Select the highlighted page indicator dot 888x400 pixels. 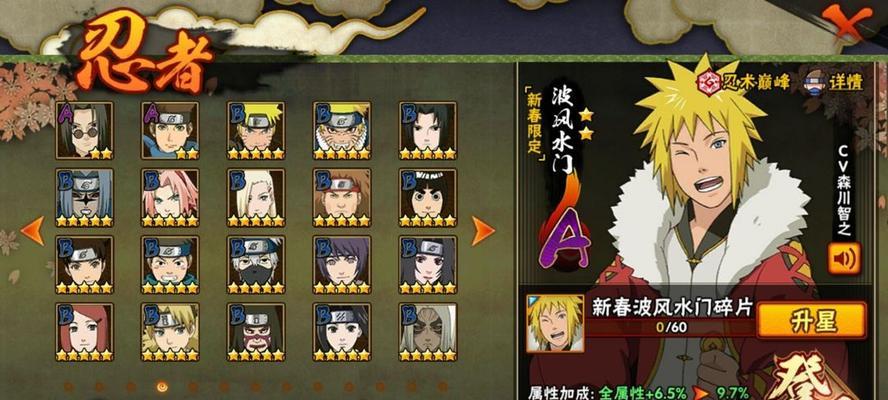point(162,387)
